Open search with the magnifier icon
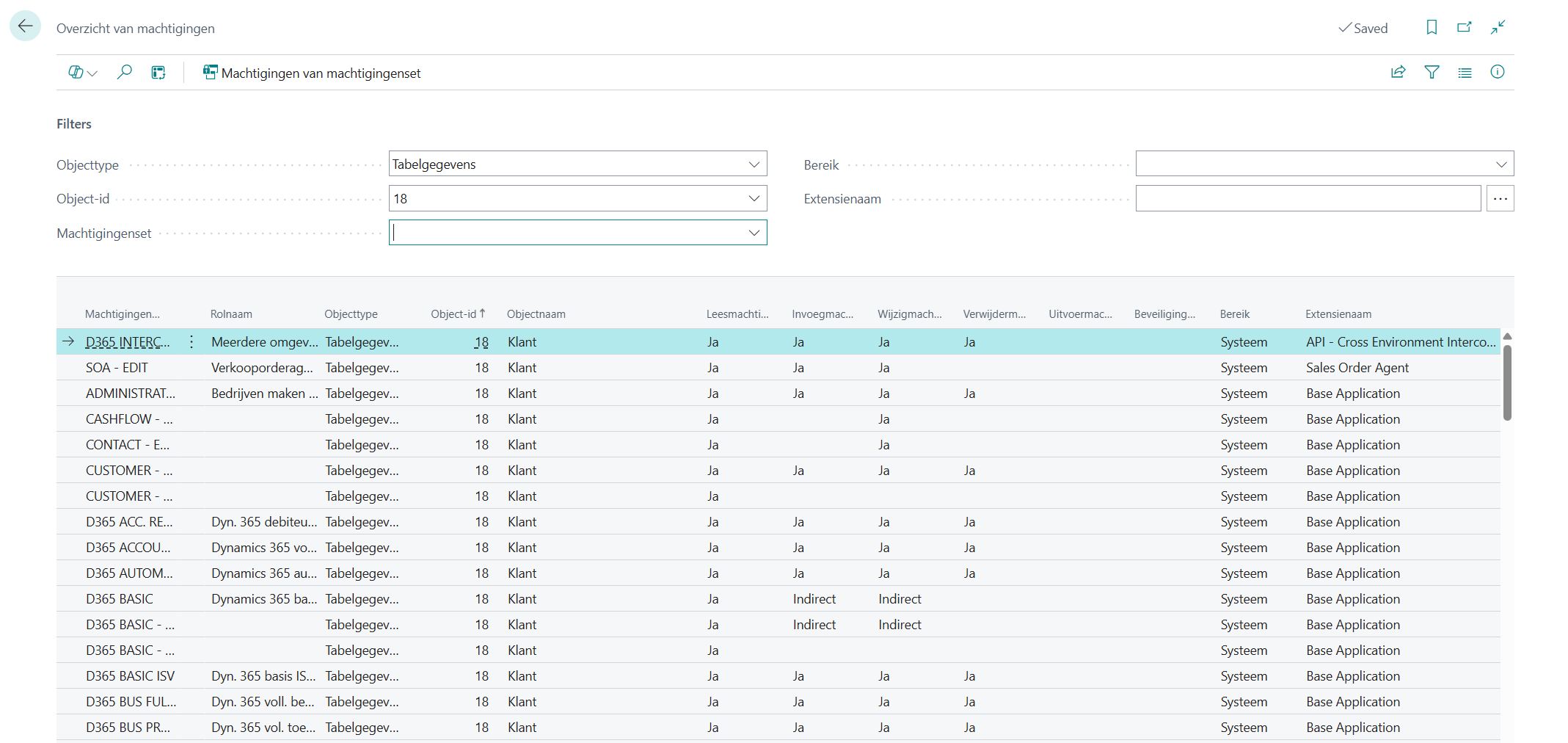This screenshot has height=743, width=1568. click(x=124, y=72)
